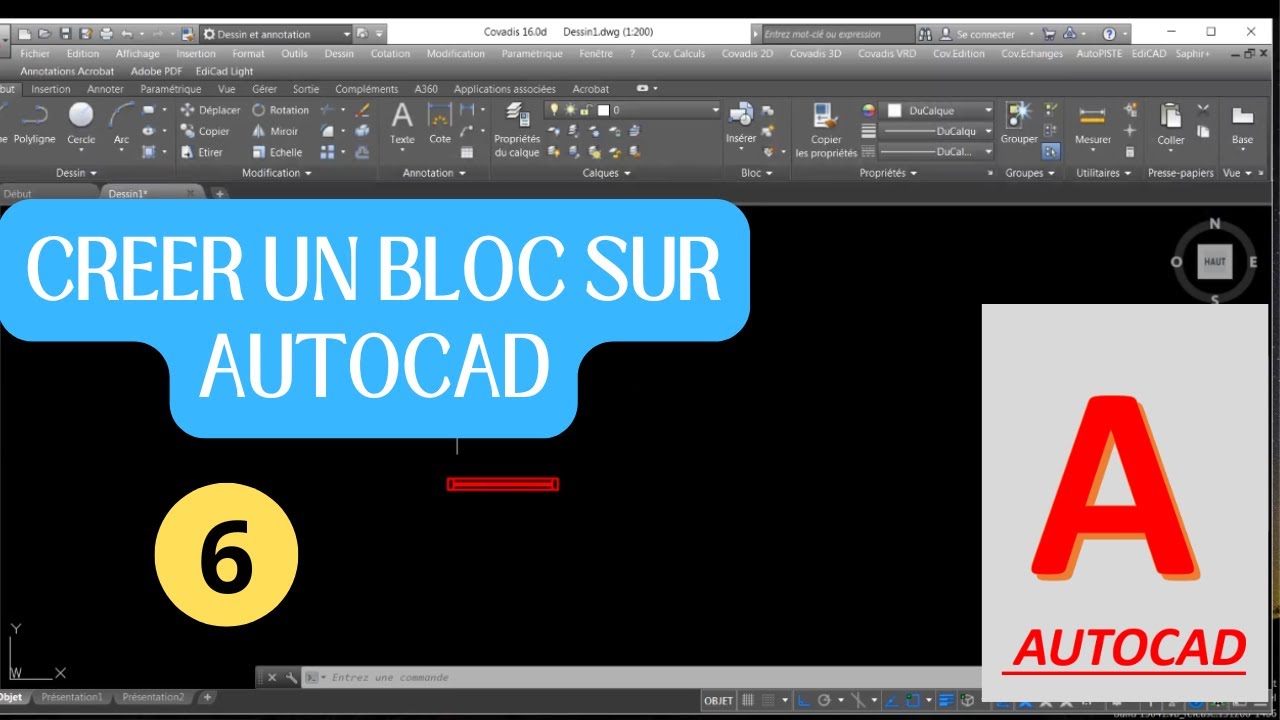Toggle the layer freeze sun icon
The height and width of the screenshot is (720, 1280).
click(569, 110)
